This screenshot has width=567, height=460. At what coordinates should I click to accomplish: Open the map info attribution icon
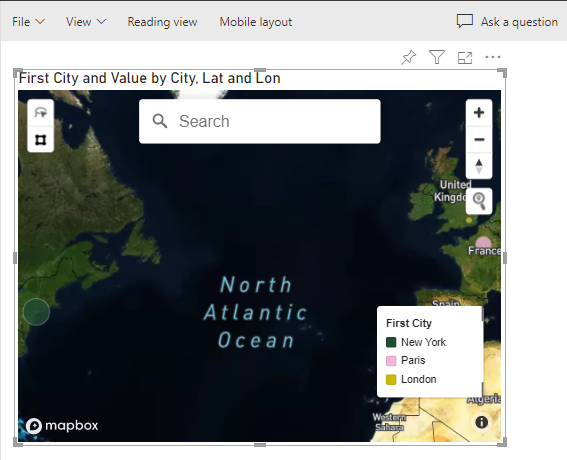tap(481, 422)
